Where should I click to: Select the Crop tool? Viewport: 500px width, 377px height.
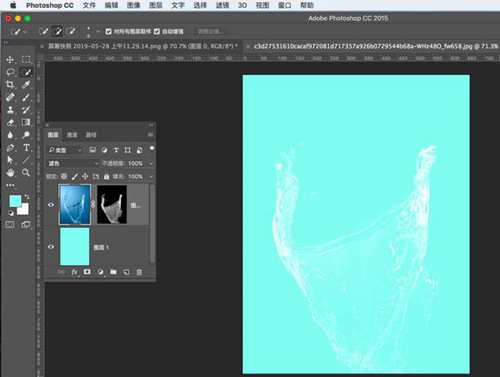pyautogui.click(x=10, y=84)
